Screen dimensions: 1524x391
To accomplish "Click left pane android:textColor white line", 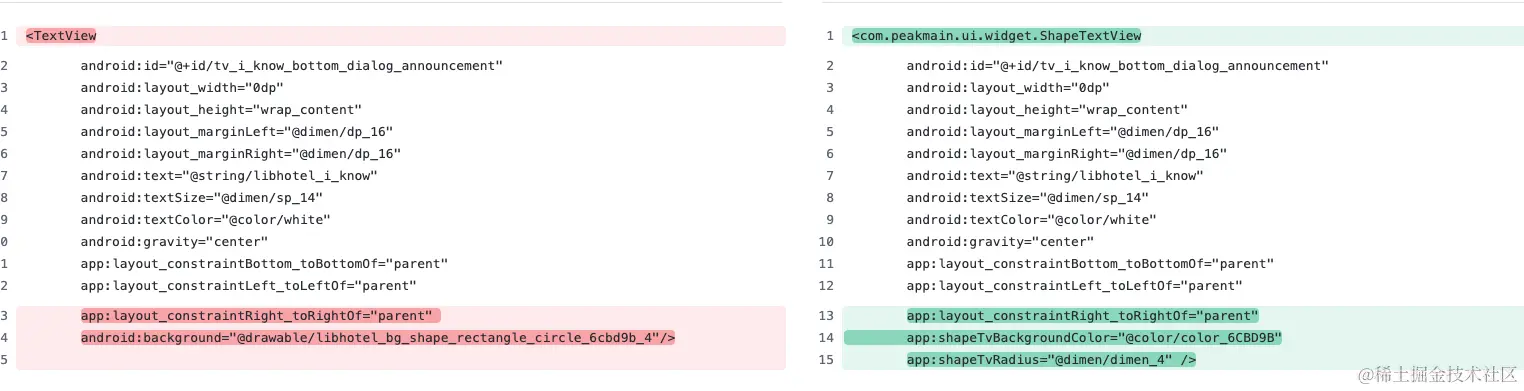I will pyautogui.click(x=206, y=220).
